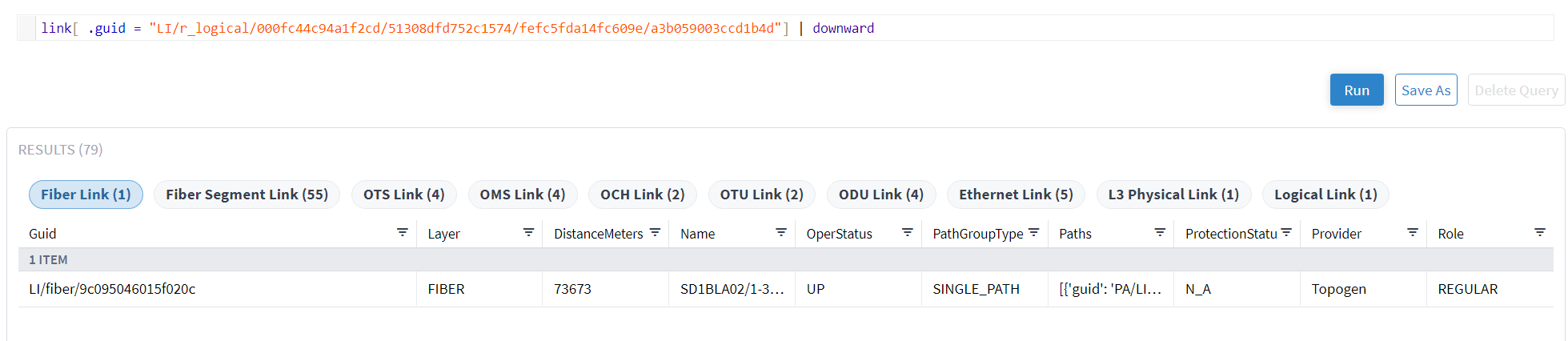Switch to Fiber Segment Link tab
The width and height of the screenshot is (1568, 341).
click(247, 195)
